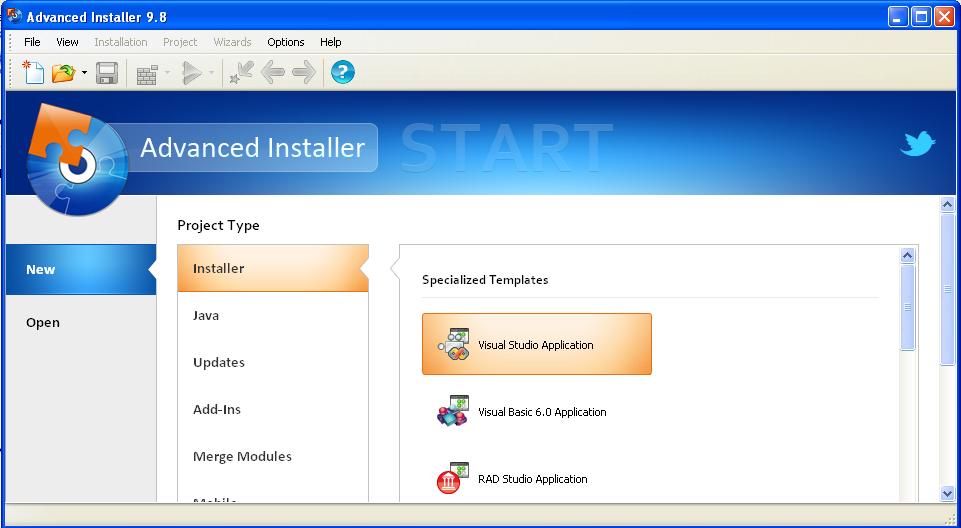Open the dropdown arrow beside Open Project
The height and width of the screenshot is (528, 961).
[x=84, y=73]
